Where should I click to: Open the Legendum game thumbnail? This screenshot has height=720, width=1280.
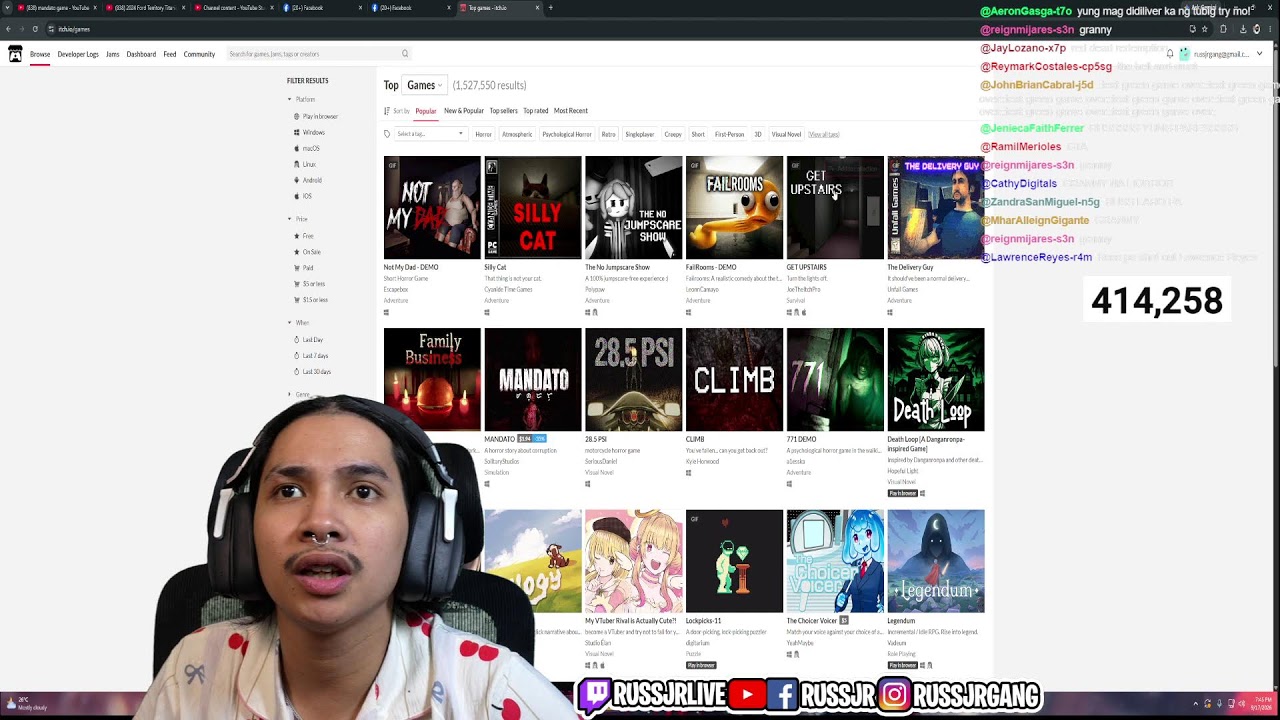(936, 561)
